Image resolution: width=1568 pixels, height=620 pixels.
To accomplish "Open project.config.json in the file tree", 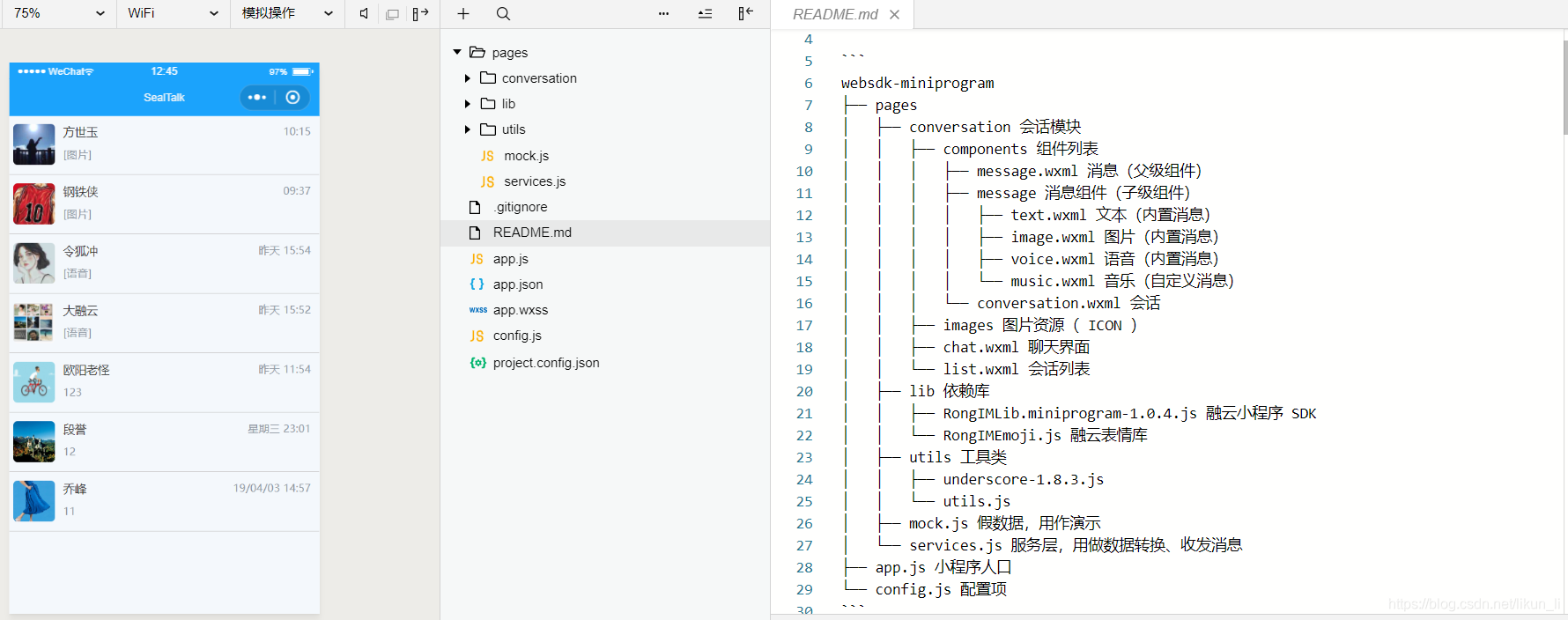I will [x=546, y=363].
